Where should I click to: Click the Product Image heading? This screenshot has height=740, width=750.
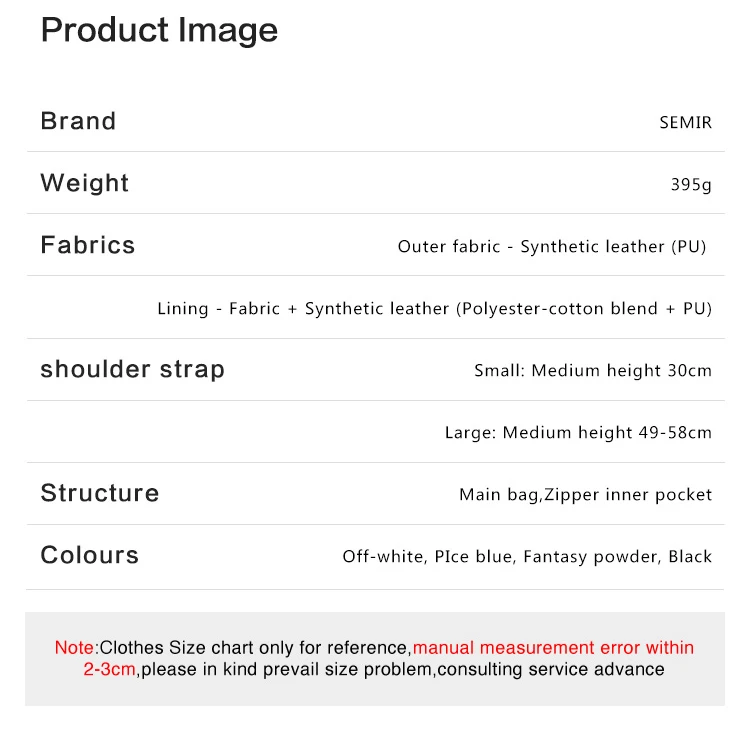click(159, 31)
